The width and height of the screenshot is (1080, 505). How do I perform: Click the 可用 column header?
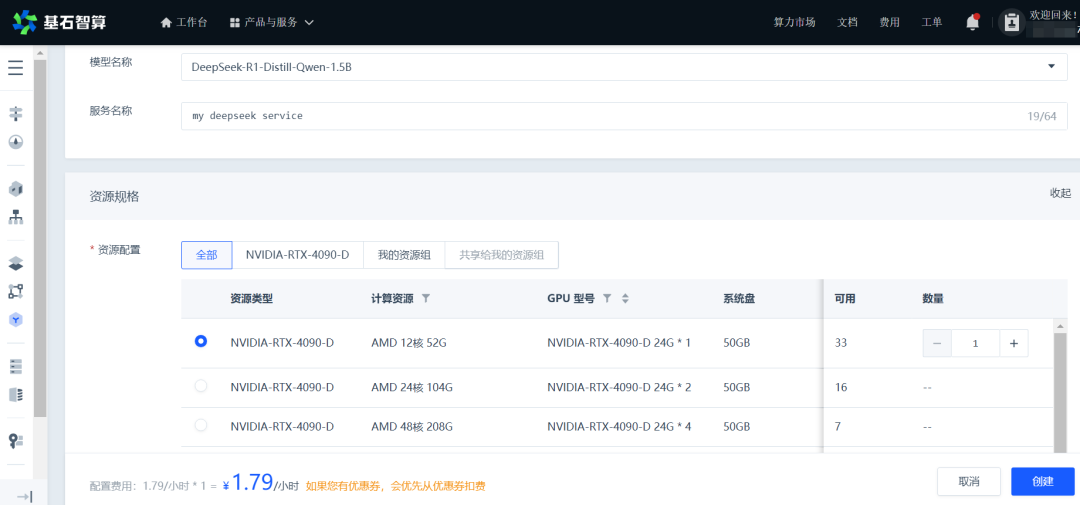pos(844,298)
